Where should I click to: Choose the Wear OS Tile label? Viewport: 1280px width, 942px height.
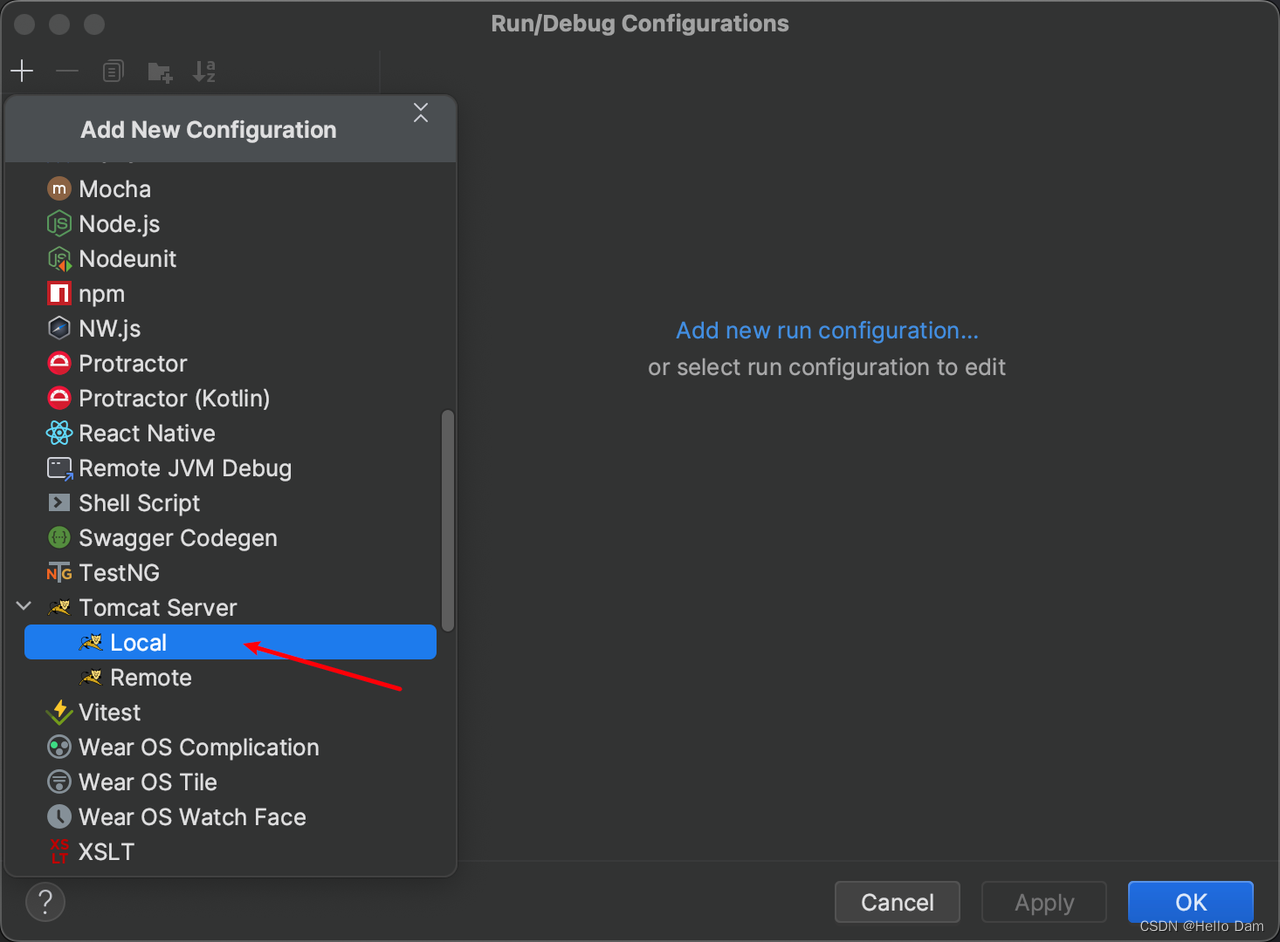click(148, 782)
